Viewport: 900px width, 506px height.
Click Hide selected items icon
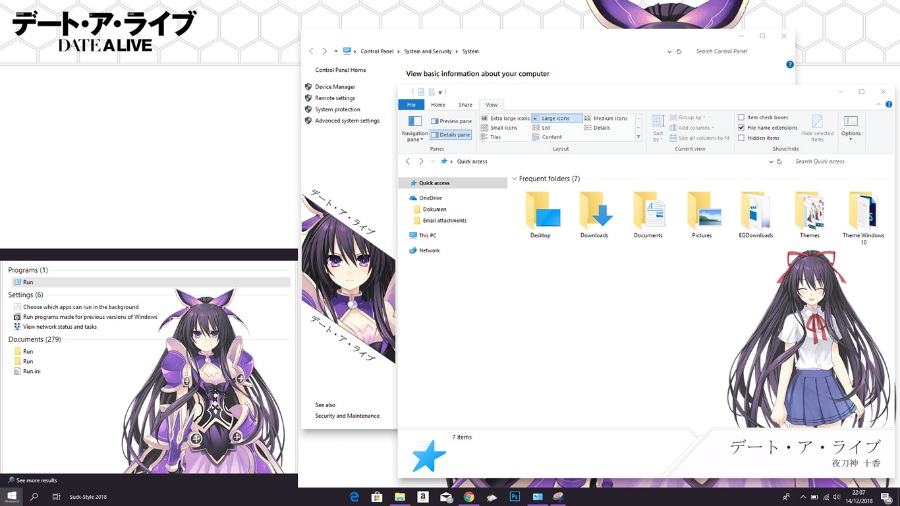817,127
